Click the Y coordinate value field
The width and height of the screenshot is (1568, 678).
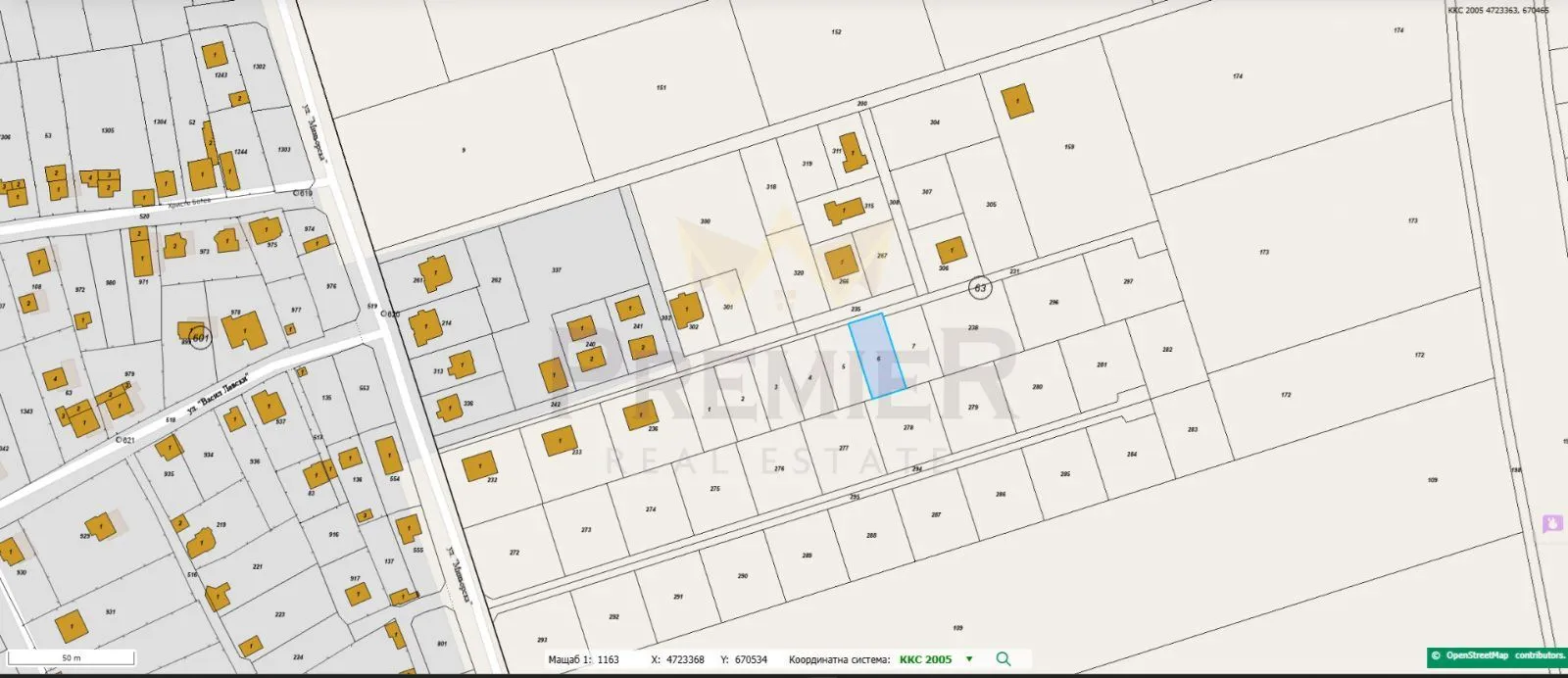[x=751, y=659]
